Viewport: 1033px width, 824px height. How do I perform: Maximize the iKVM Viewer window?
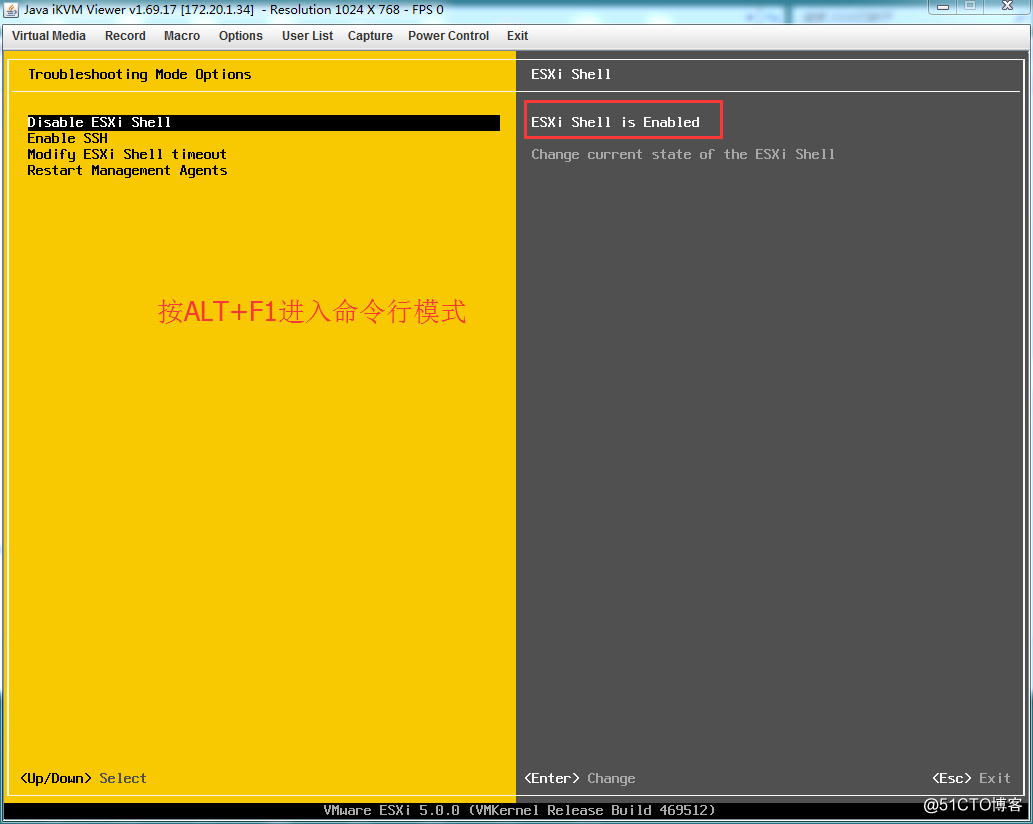click(970, 7)
